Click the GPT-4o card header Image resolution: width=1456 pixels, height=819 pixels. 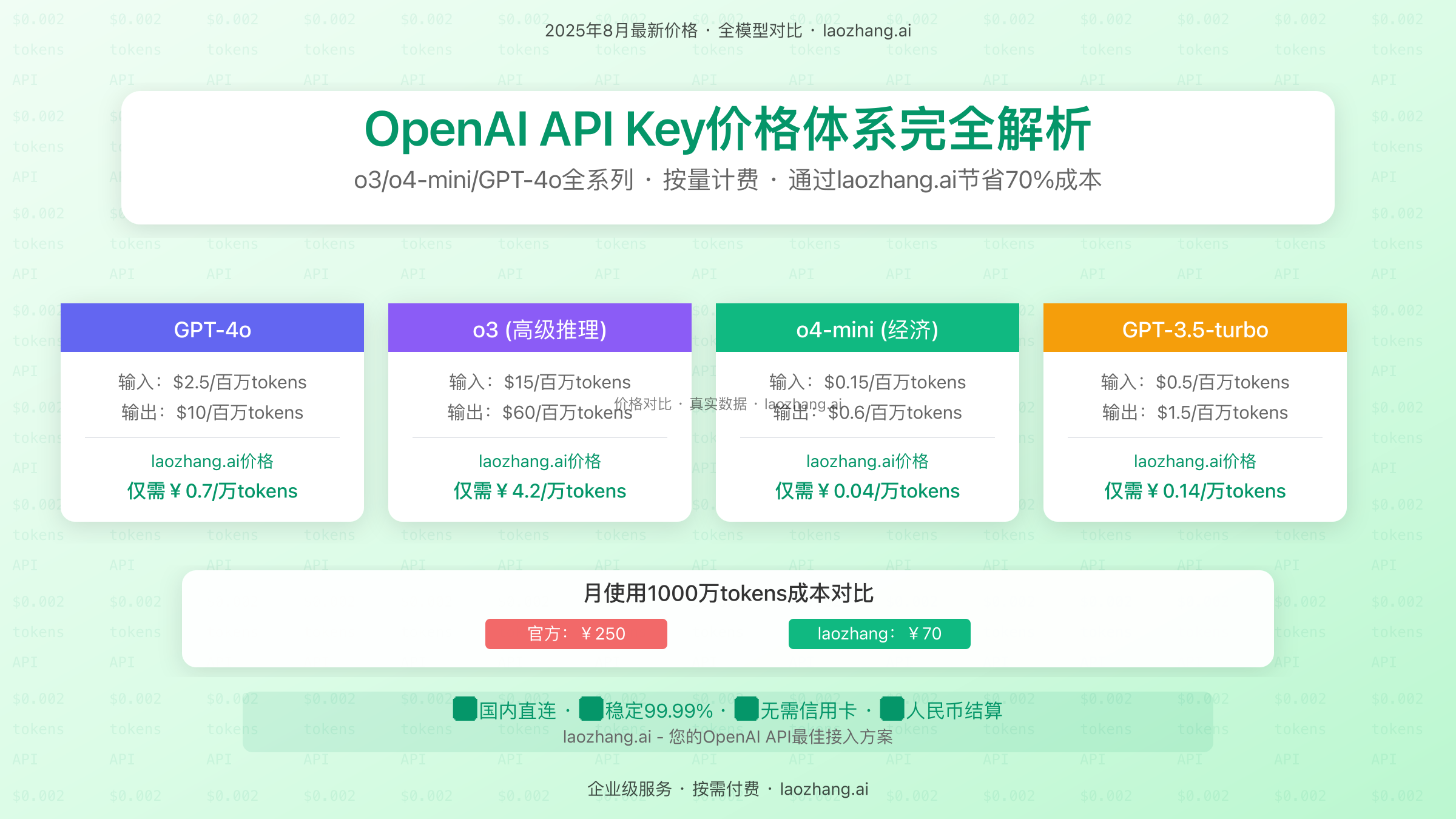212,328
